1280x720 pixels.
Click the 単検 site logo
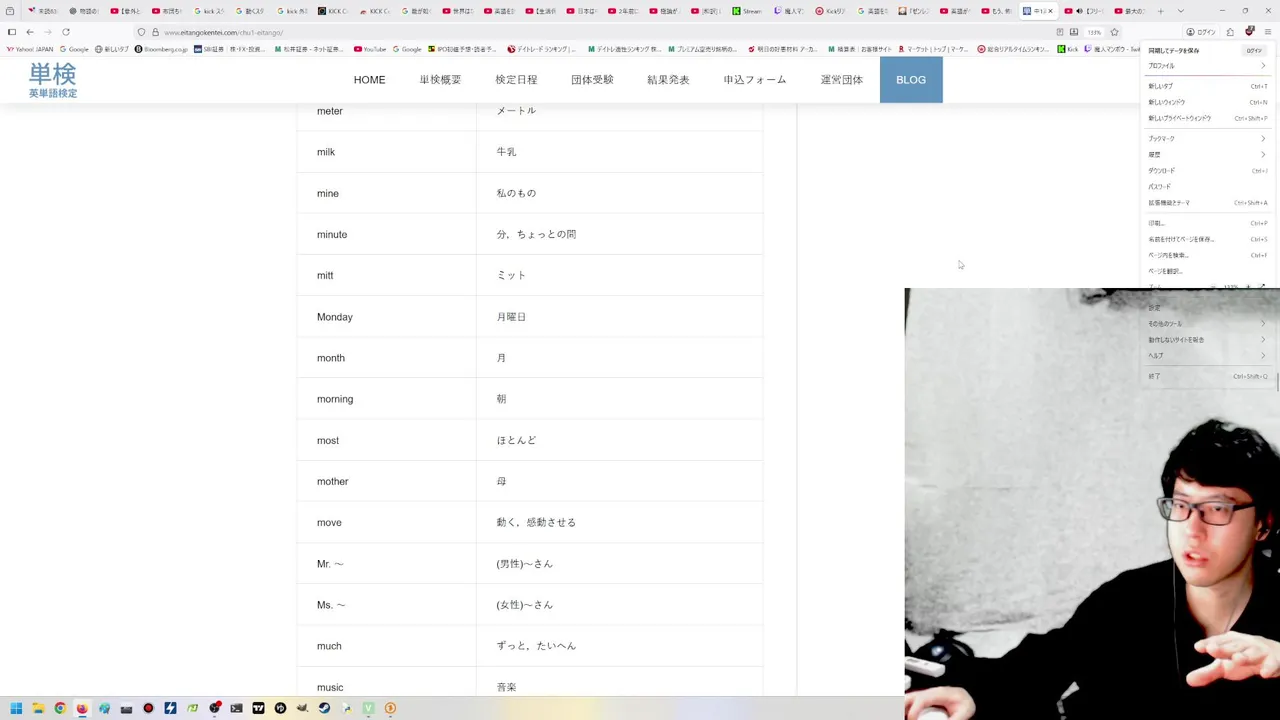click(52, 80)
